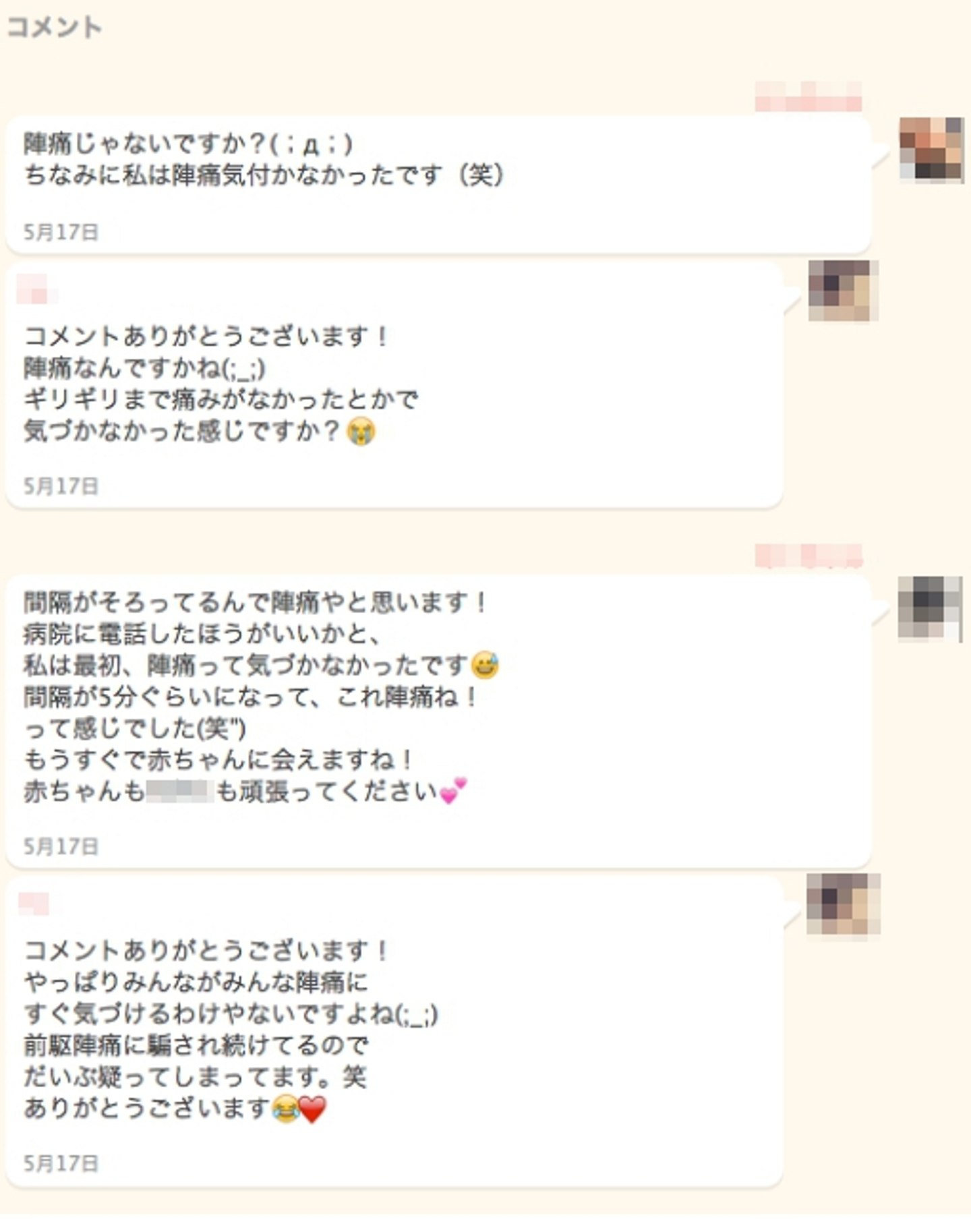This screenshot has height=1232, width=971.
Task: Click the tears of joy emoji
Action: pyautogui.click(x=285, y=1108)
